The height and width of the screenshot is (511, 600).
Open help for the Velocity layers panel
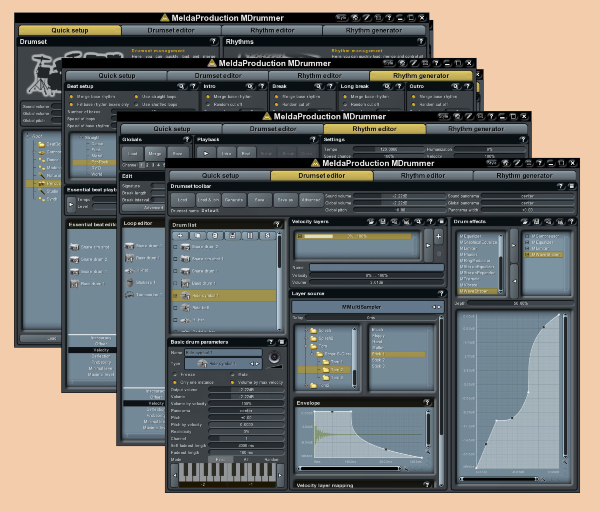coord(430,221)
